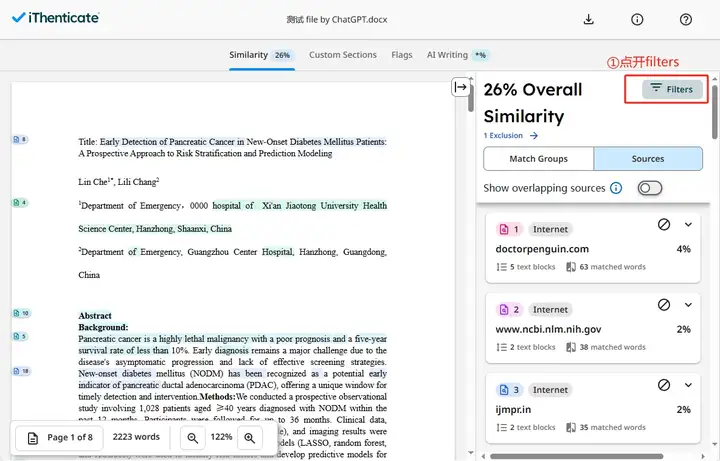Click the side panel vertical scrollbar
The width and height of the screenshot is (720, 461).
(x=714, y=112)
